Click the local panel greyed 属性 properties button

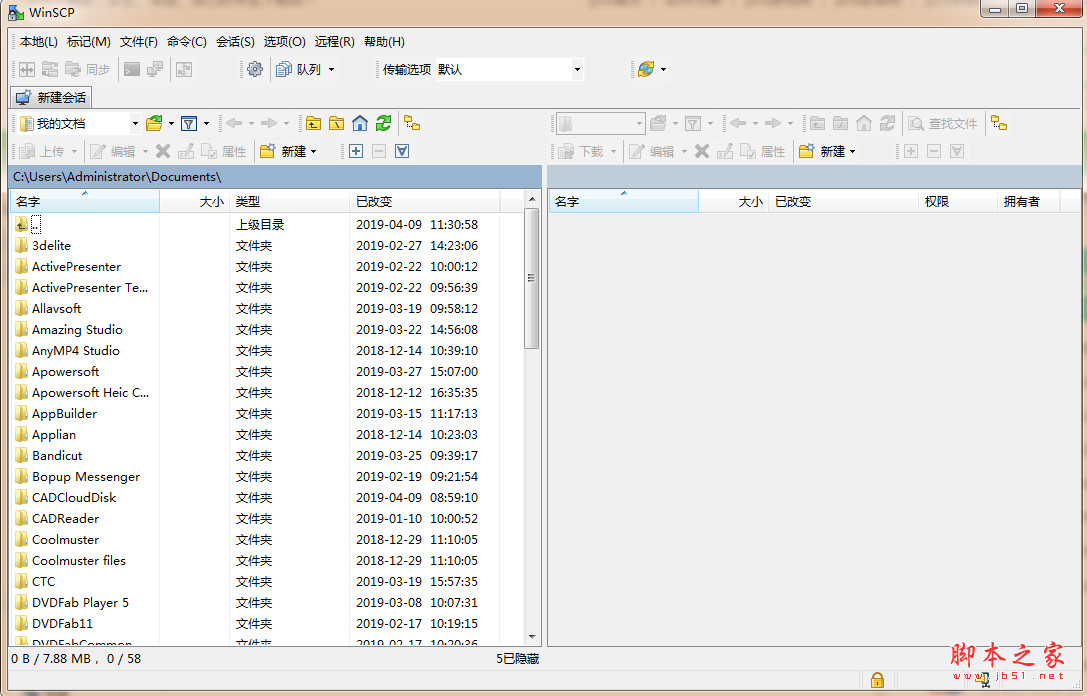[223, 151]
